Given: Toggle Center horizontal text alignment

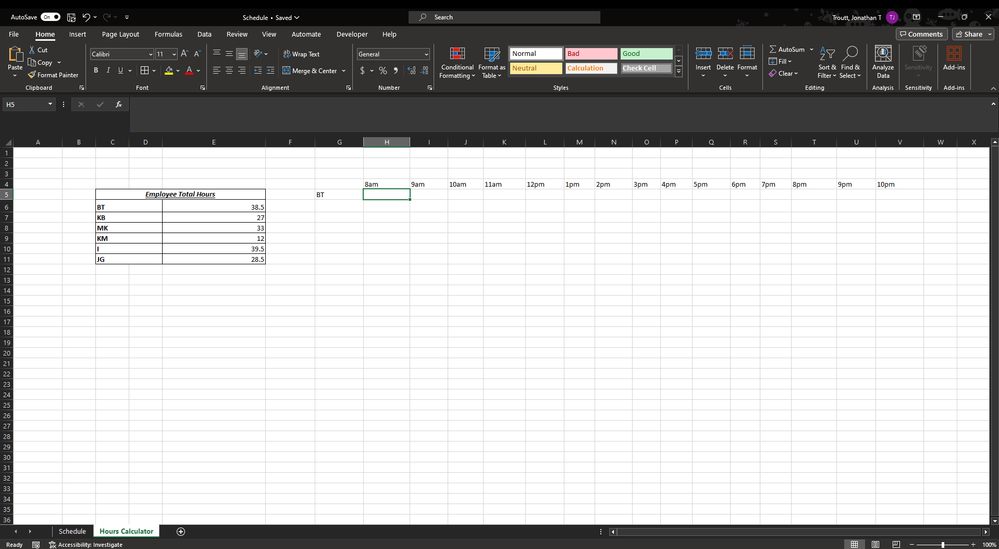Looking at the screenshot, I should 229,71.
